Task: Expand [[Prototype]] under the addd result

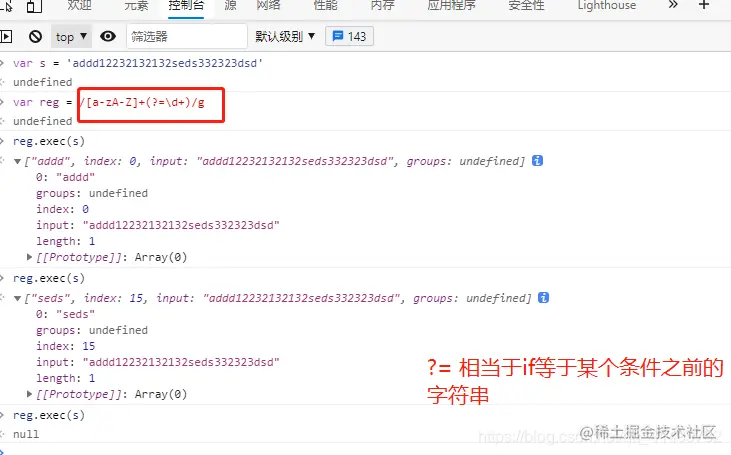Action: (29, 257)
